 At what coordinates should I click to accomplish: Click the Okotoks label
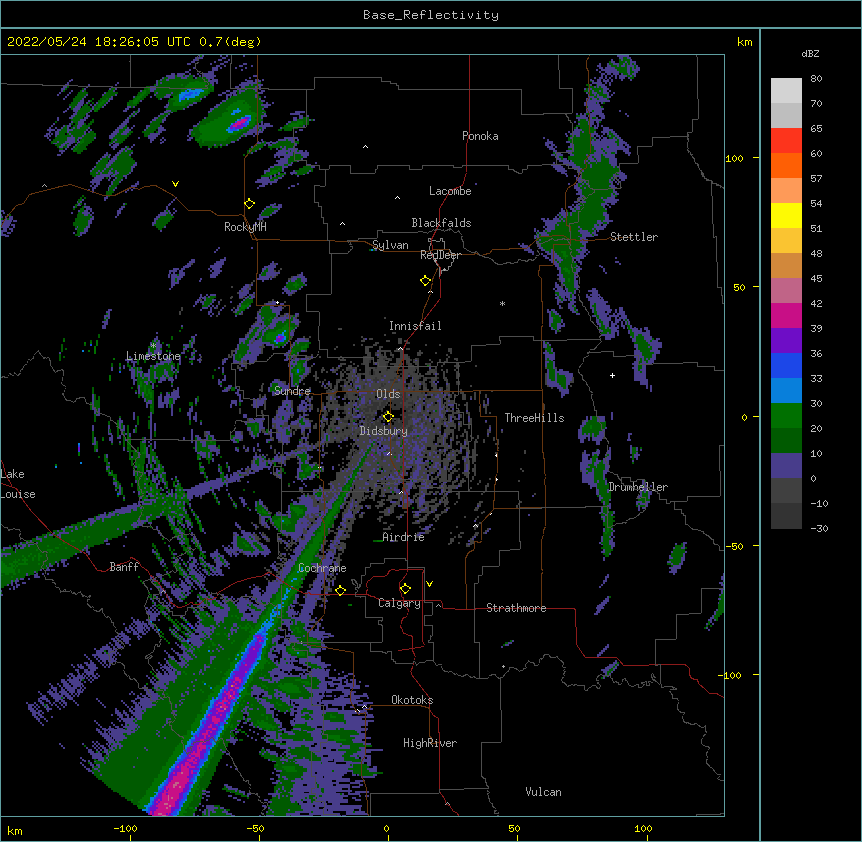click(x=412, y=700)
